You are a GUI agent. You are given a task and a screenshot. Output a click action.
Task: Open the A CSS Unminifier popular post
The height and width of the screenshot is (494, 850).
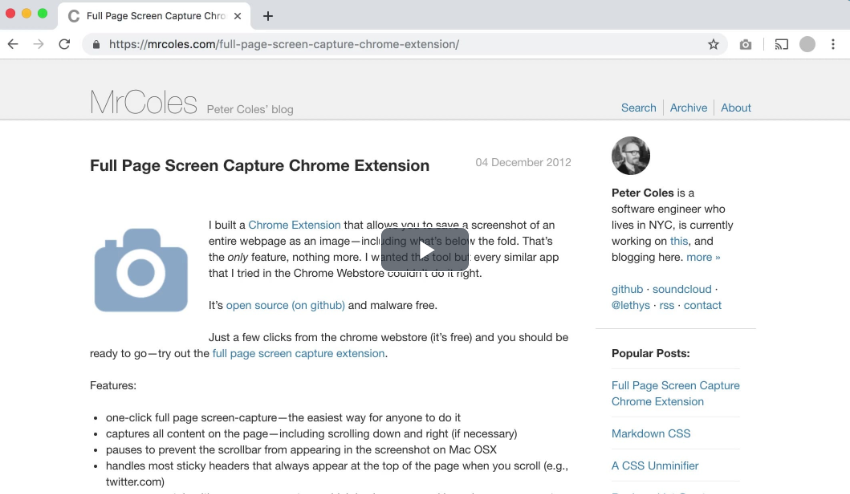click(655, 466)
